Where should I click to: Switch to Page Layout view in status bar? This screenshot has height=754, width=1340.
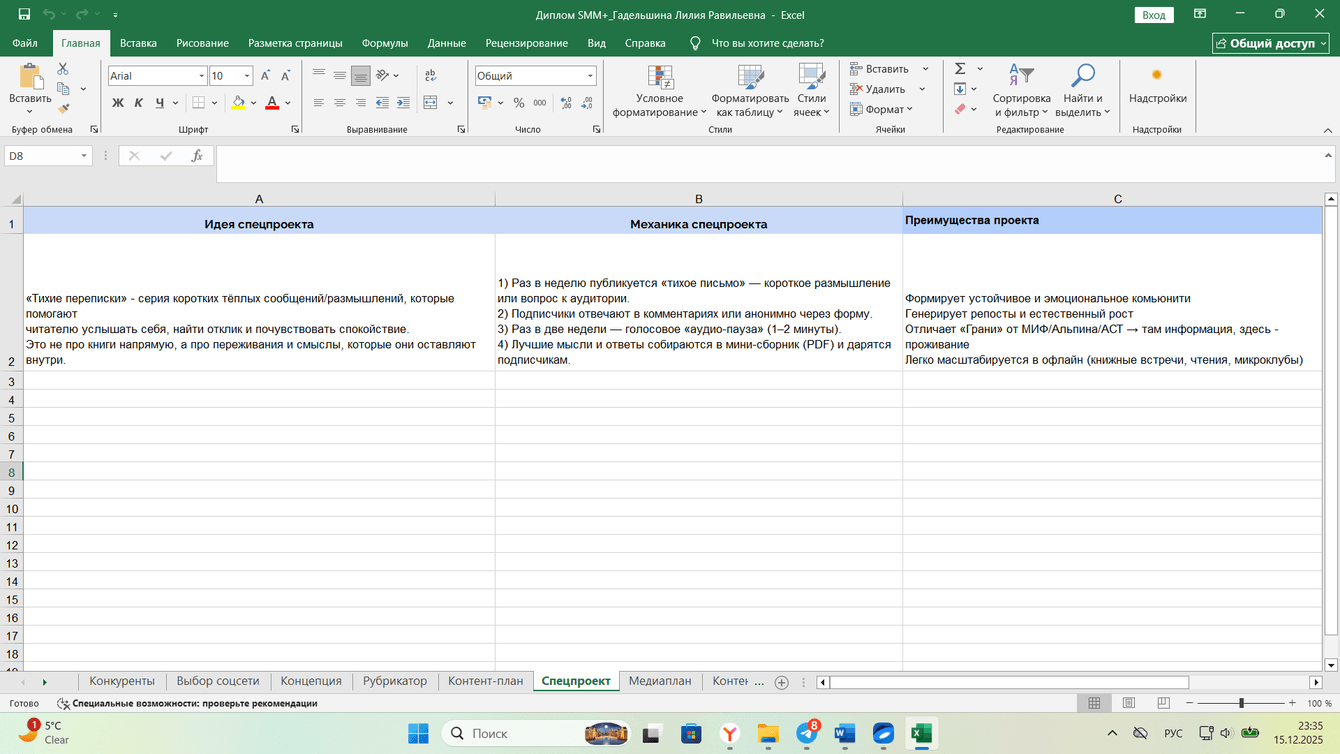(x=1128, y=703)
